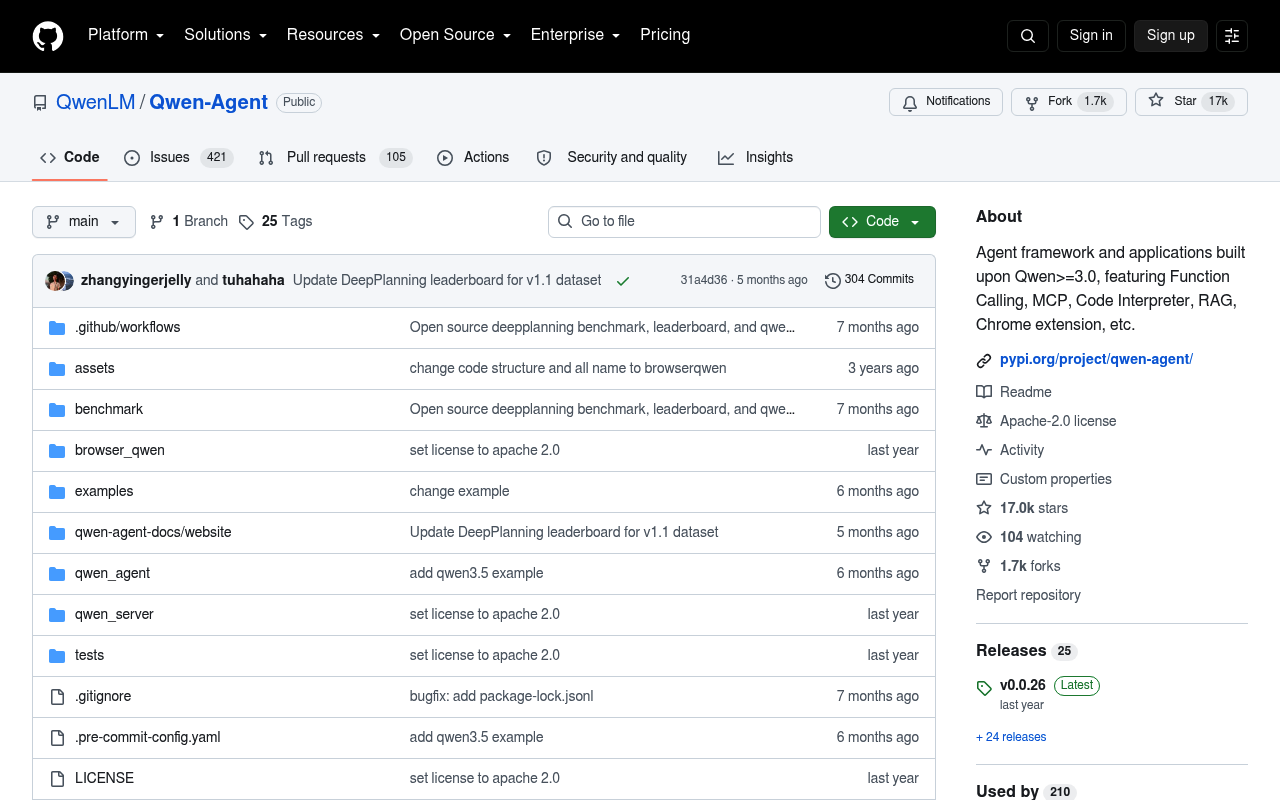Screen dimensions: 1280x800
Task: Open the Pull requests tab
Action: pyautogui.click(x=335, y=158)
